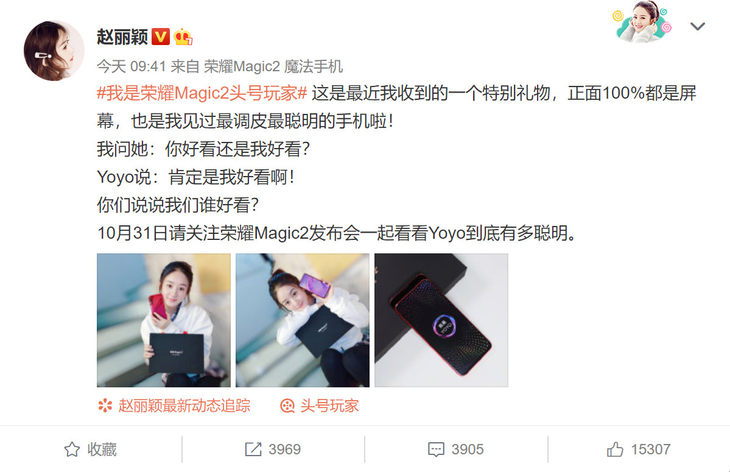The width and height of the screenshot is (730, 472).
Task: Repost via the share icon 3969
Action: 273,449
